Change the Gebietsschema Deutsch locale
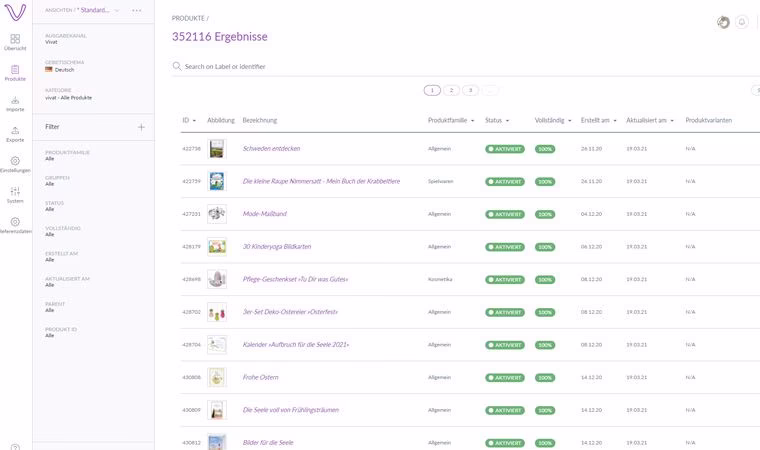Viewport: 760px width, 450px height. (x=65, y=70)
